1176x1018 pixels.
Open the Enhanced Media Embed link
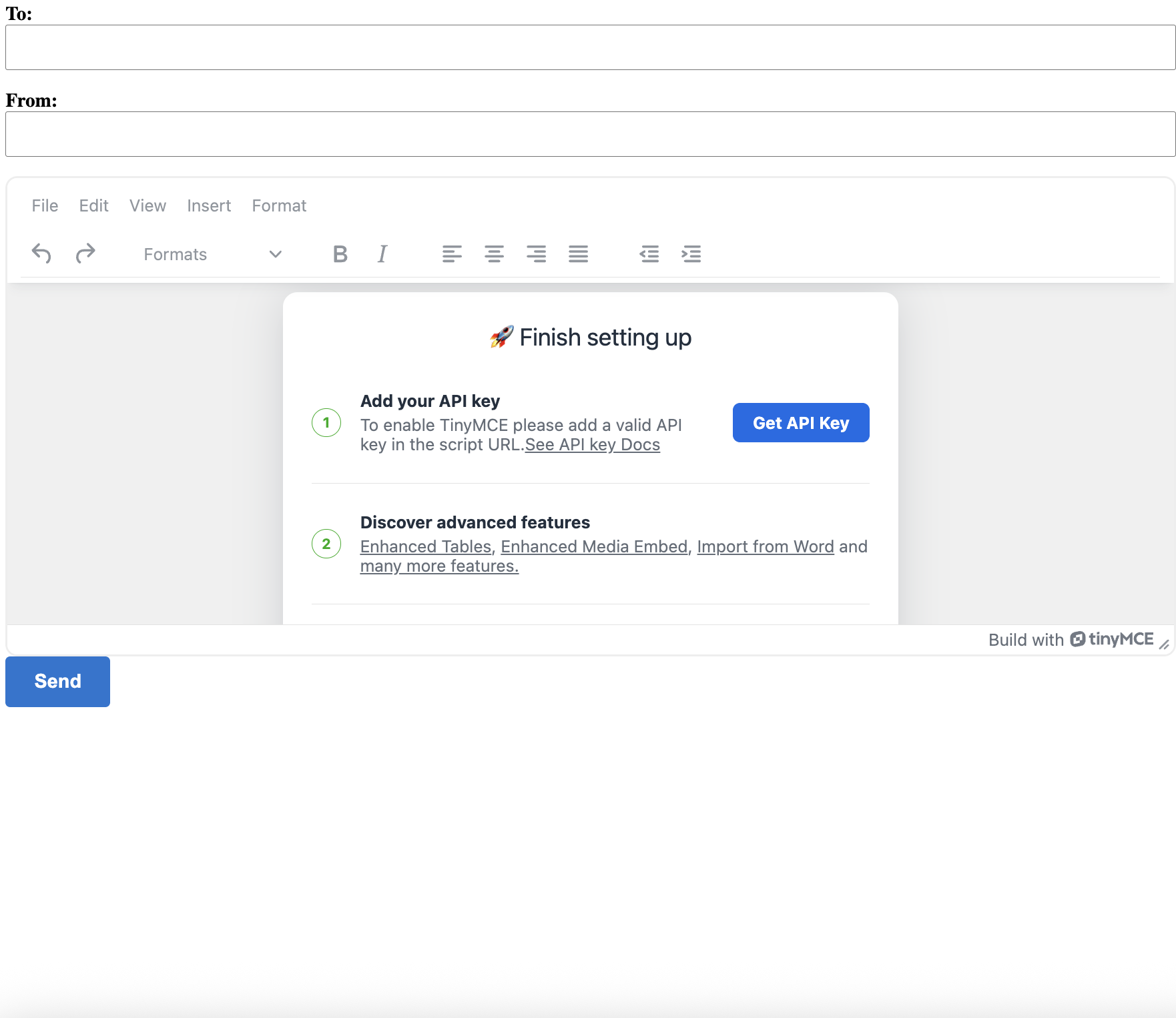594,546
